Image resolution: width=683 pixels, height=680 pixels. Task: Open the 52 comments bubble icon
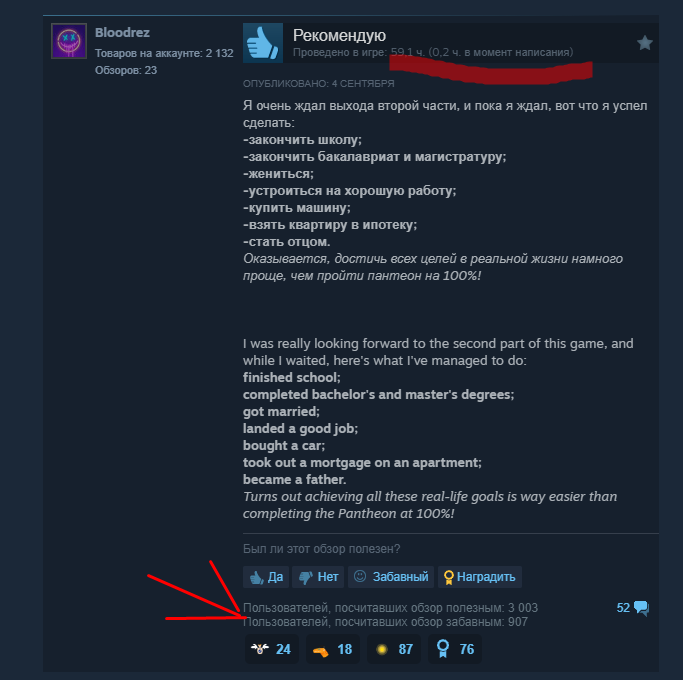(642, 608)
